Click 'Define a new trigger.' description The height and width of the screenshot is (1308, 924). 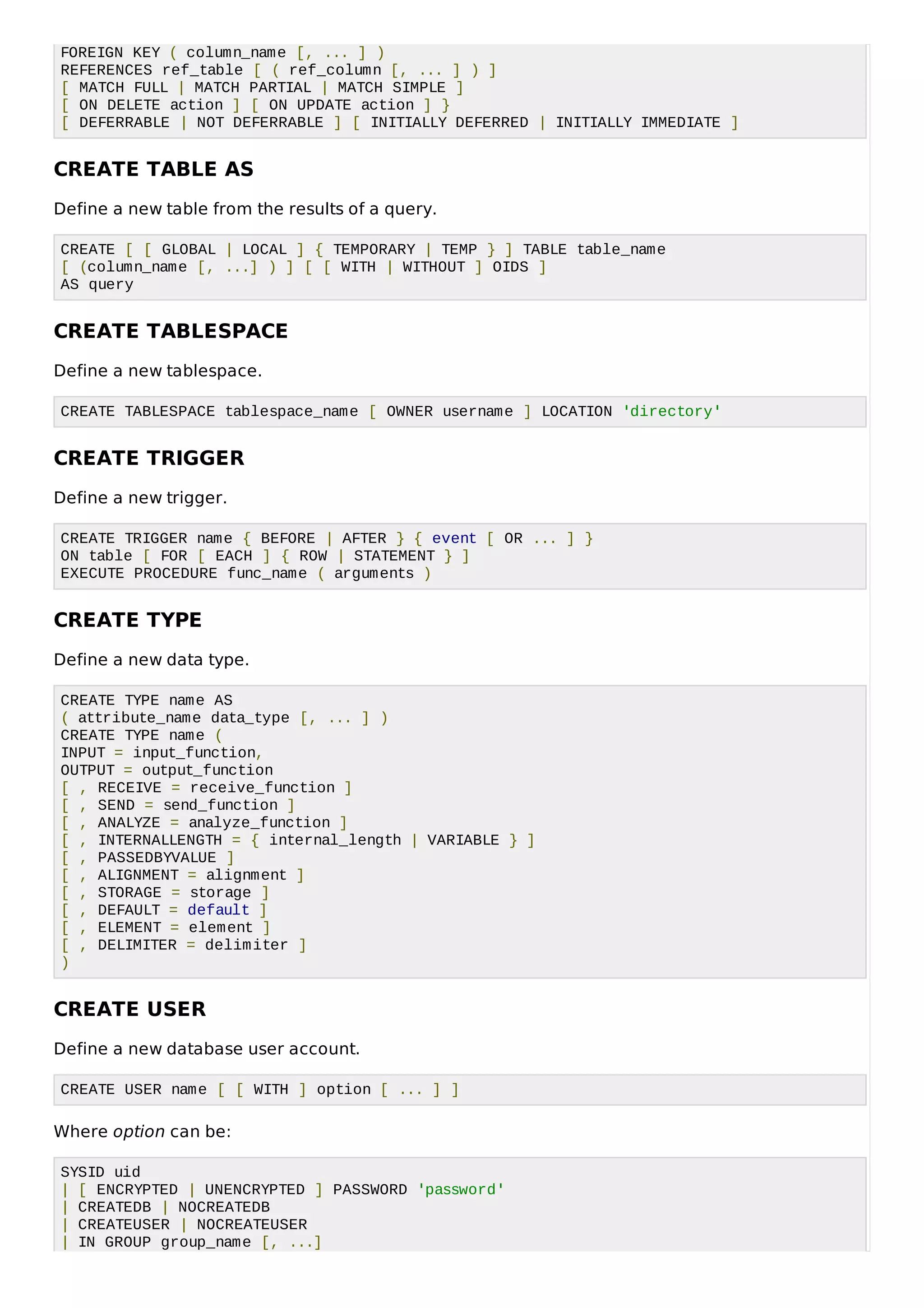pos(140,498)
